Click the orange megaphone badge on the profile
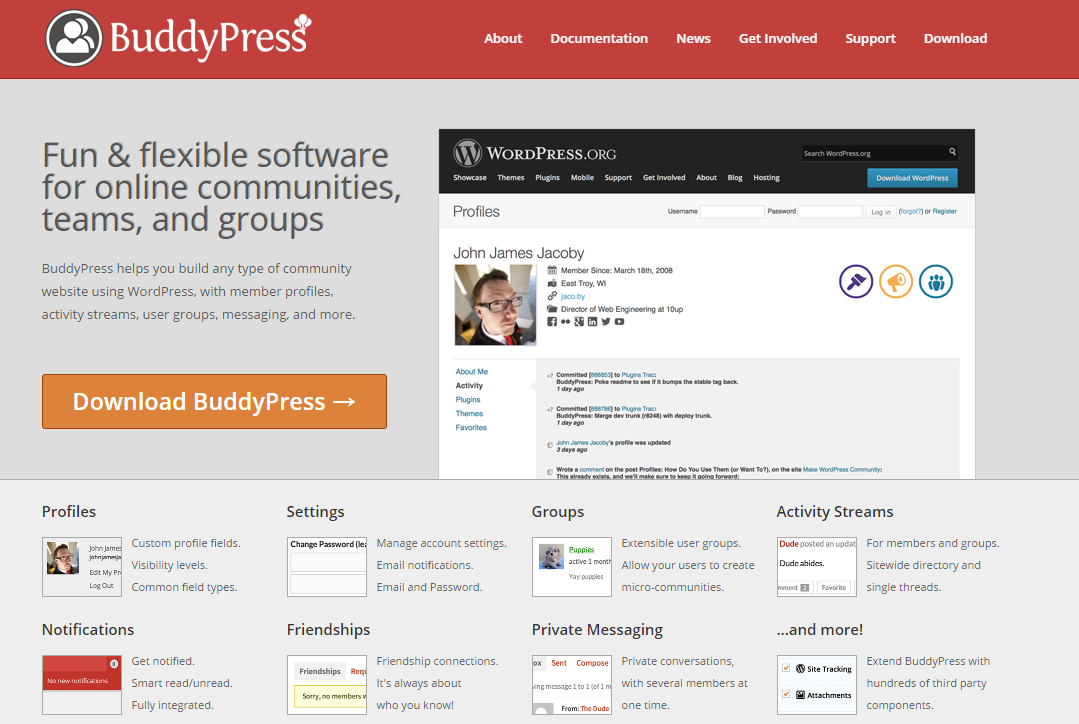 point(896,281)
